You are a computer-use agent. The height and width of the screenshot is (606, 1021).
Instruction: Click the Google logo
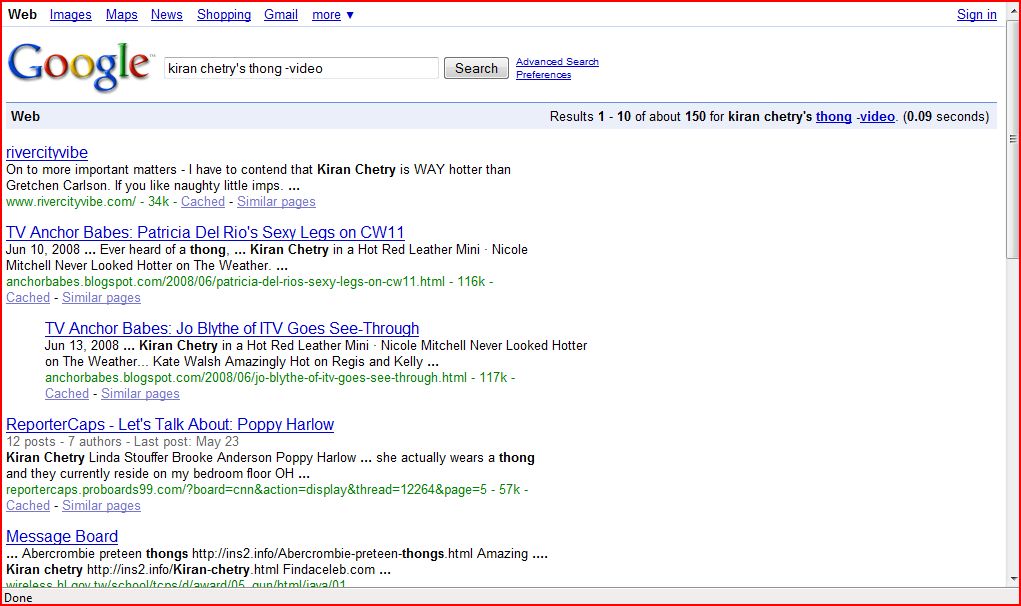point(79,66)
